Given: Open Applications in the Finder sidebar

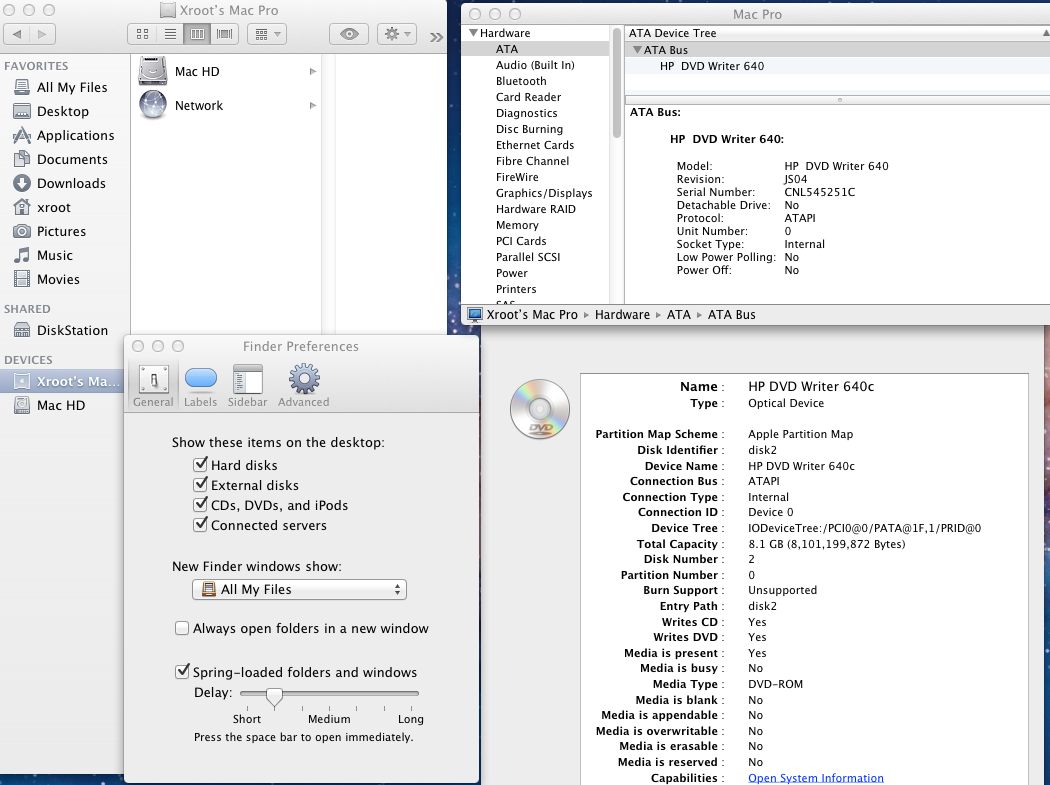Looking at the screenshot, I should (75, 135).
